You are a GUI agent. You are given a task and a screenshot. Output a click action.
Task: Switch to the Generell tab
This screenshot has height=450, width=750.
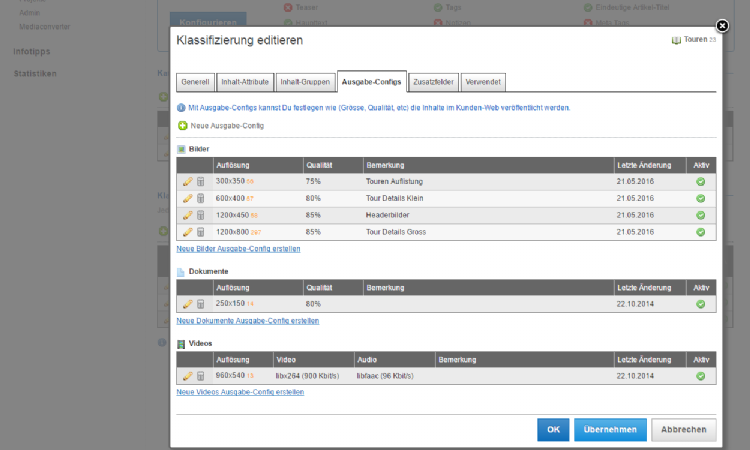194,81
